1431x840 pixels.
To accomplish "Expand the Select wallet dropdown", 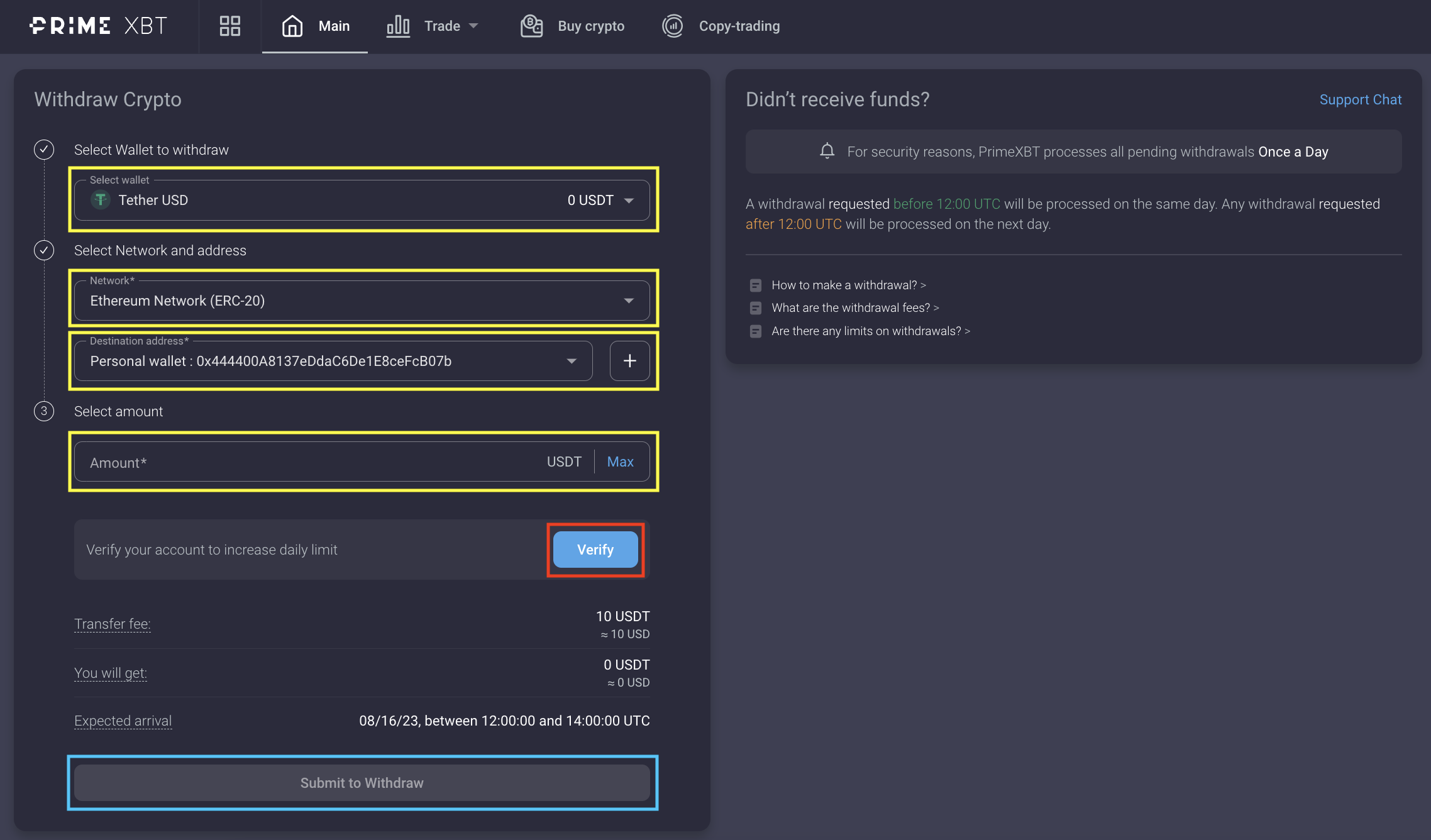I will click(629, 201).
